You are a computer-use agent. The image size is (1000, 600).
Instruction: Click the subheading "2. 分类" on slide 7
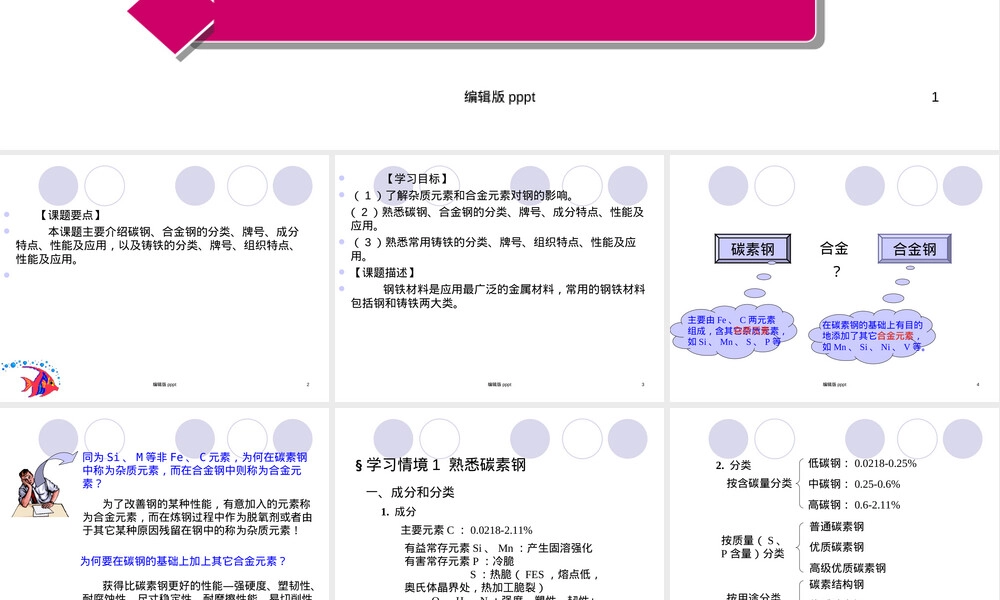(733, 465)
